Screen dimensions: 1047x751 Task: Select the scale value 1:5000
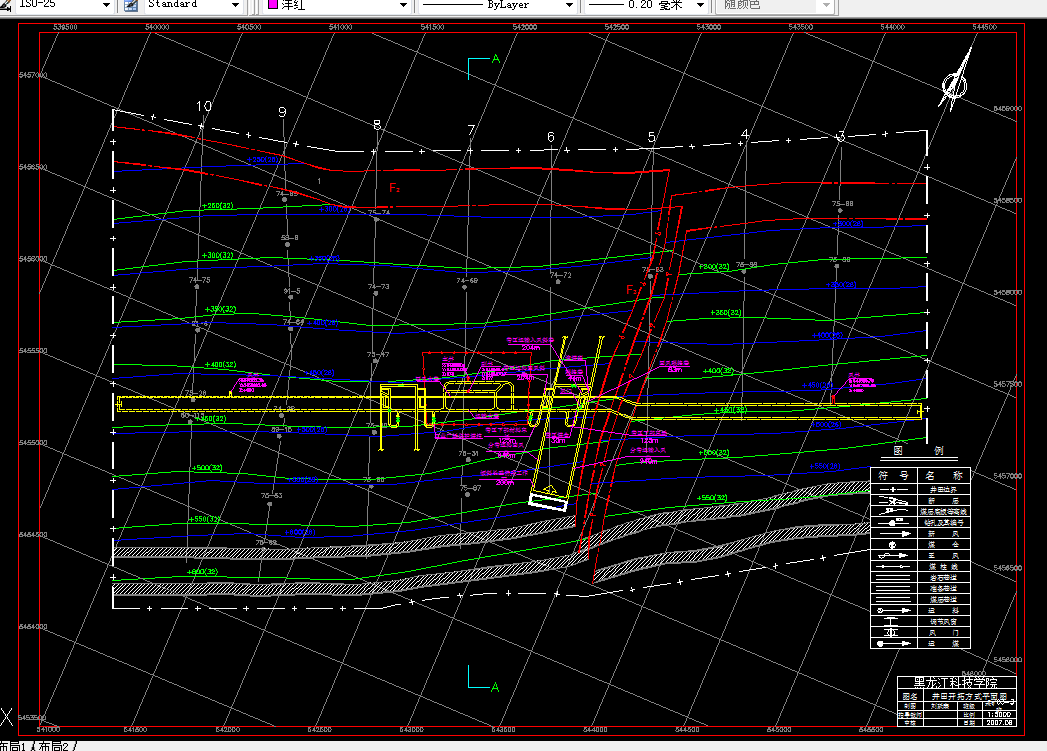point(999,714)
